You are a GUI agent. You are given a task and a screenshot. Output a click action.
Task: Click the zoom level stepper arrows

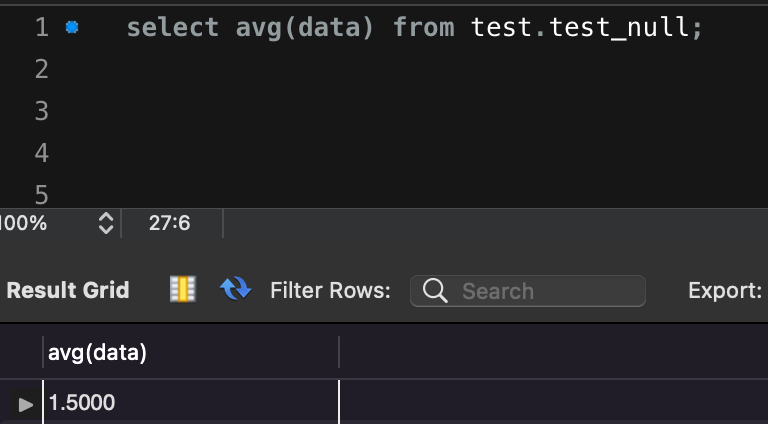106,223
